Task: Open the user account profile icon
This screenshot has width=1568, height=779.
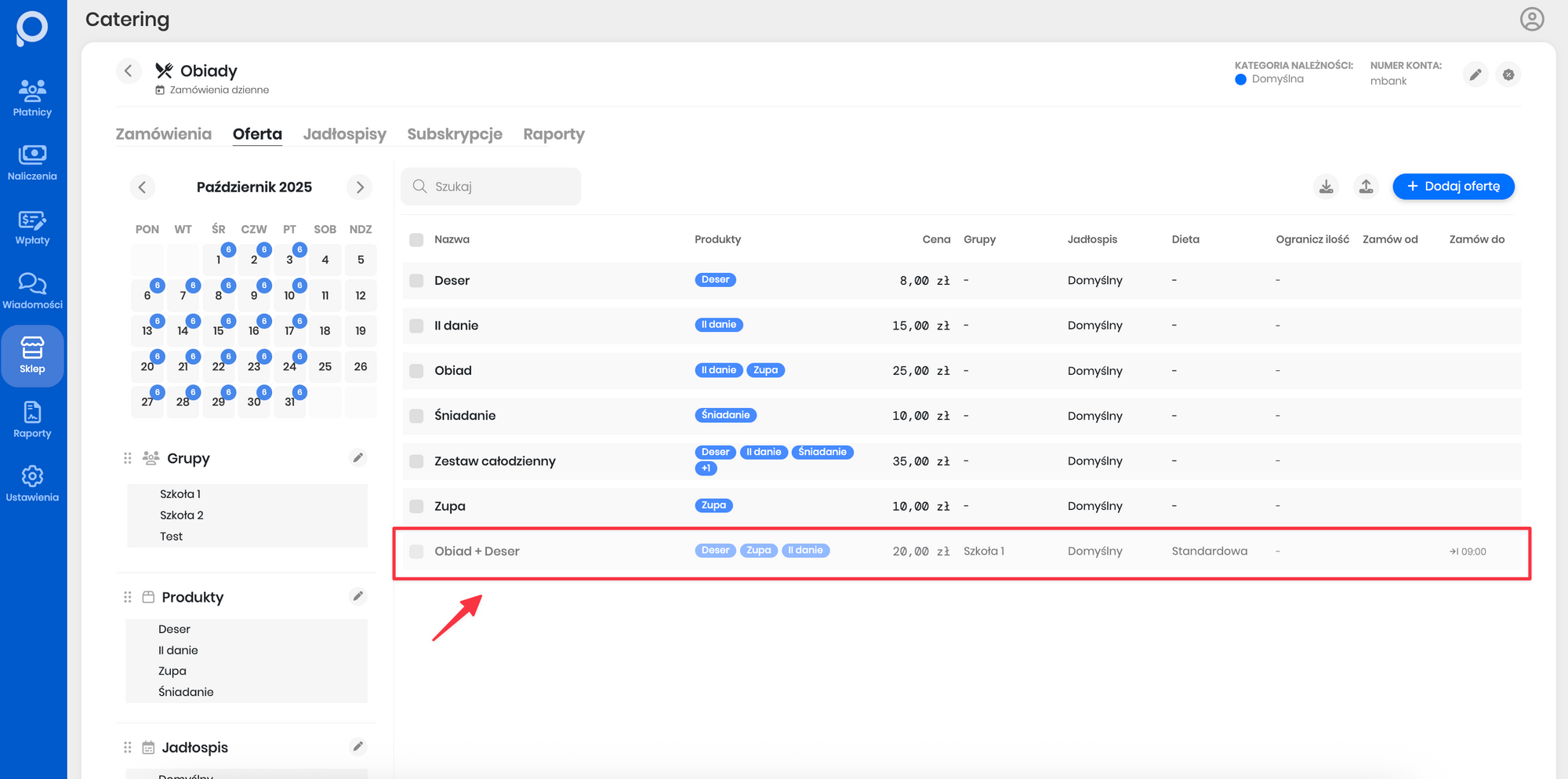Action: pyautogui.click(x=1531, y=19)
